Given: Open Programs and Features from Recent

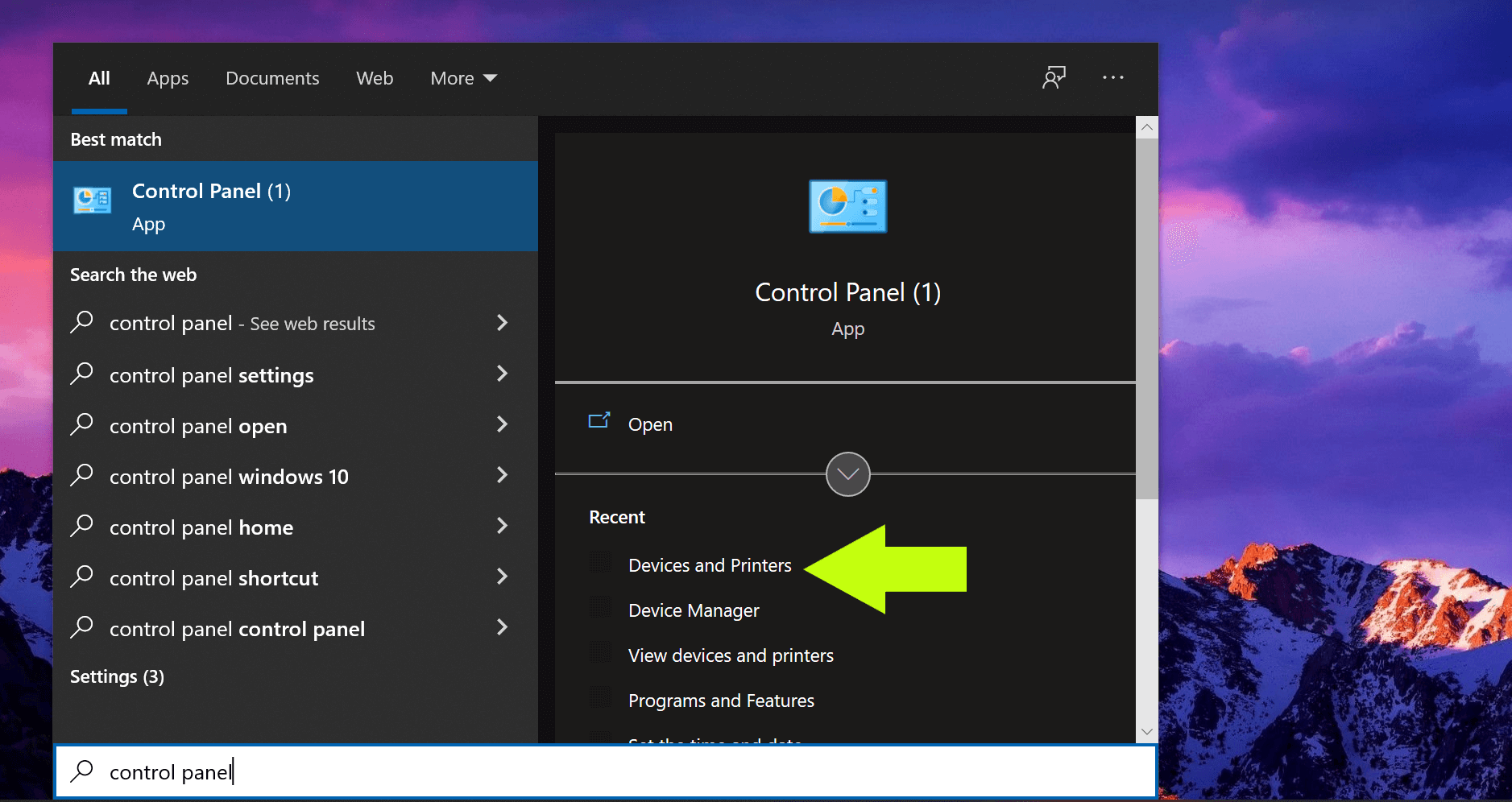Looking at the screenshot, I should (721, 701).
